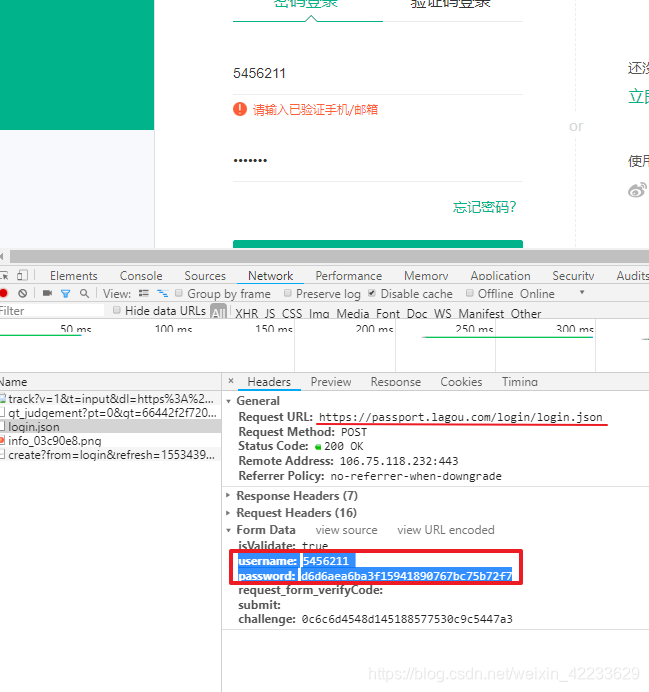The height and width of the screenshot is (692, 649).
Task: Select the Network tab
Action: click(270, 276)
